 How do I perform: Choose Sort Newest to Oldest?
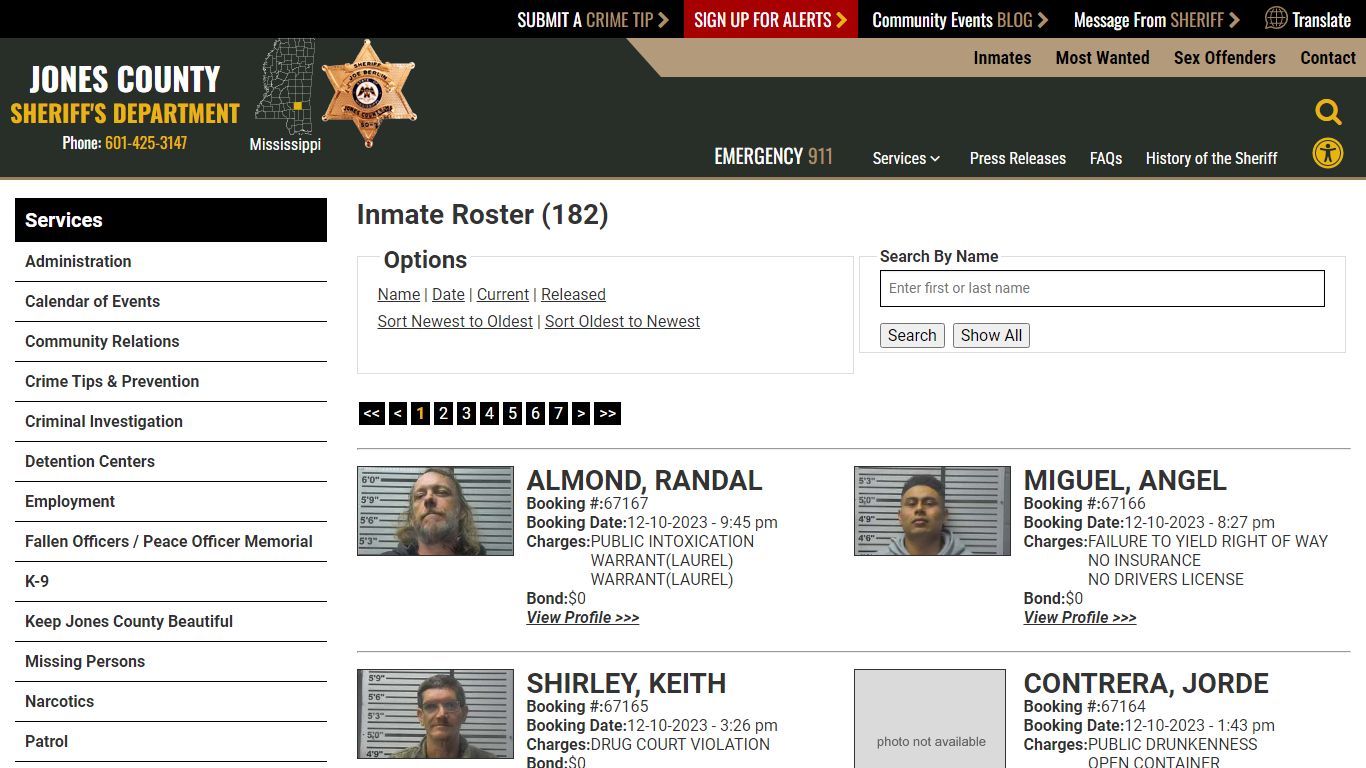pyautogui.click(x=455, y=321)
